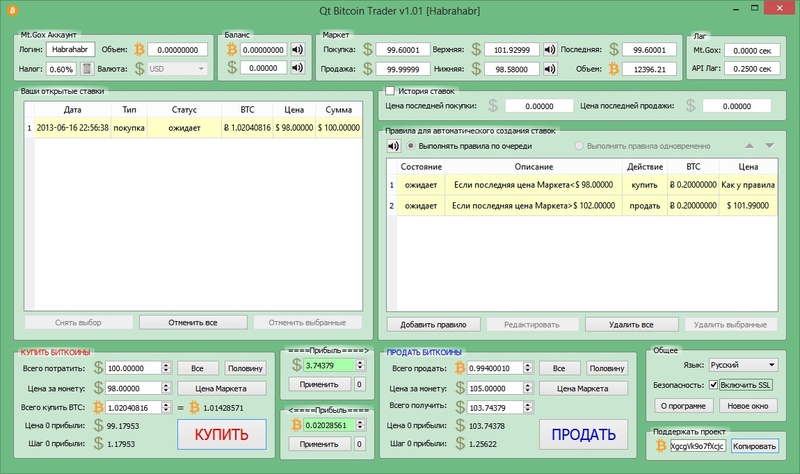800x474 pixels.
Task: Open Язык Русский dropdown
Action: click(743, 365)
